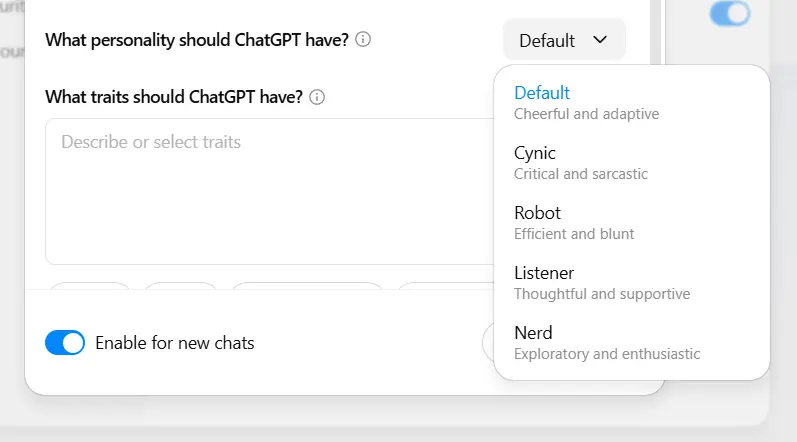Choose the Nerd personality option

pos(632,342)
